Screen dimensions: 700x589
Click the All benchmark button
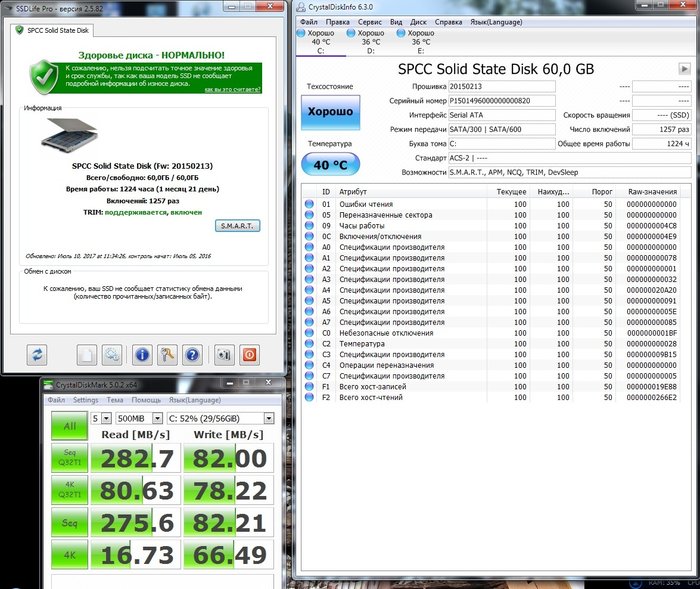tap(70, 426)
